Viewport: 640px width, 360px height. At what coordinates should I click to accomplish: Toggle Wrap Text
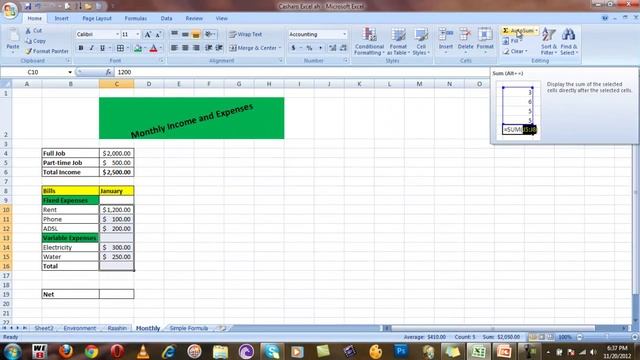[x=246, y=34]
